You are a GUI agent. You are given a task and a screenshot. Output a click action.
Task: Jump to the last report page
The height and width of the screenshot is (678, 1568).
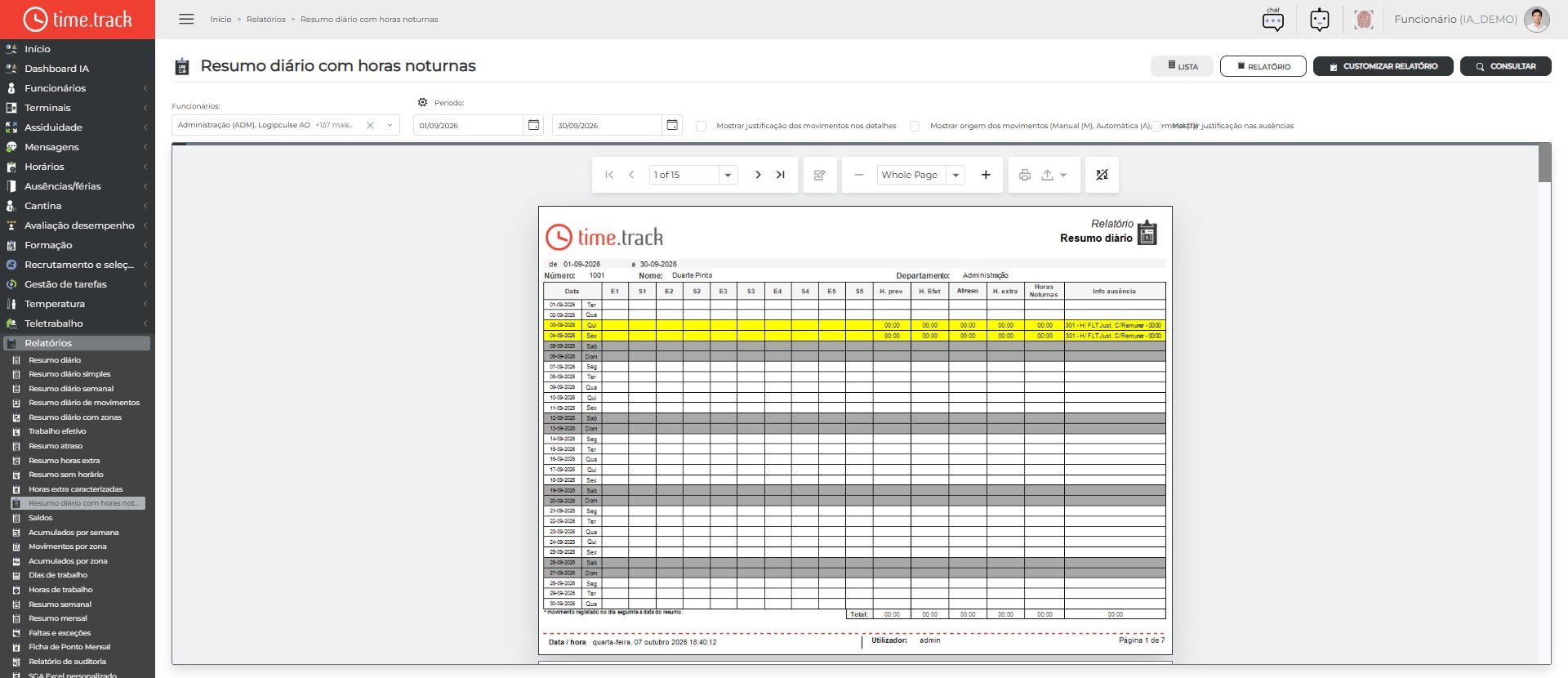[x=781, y=175]
